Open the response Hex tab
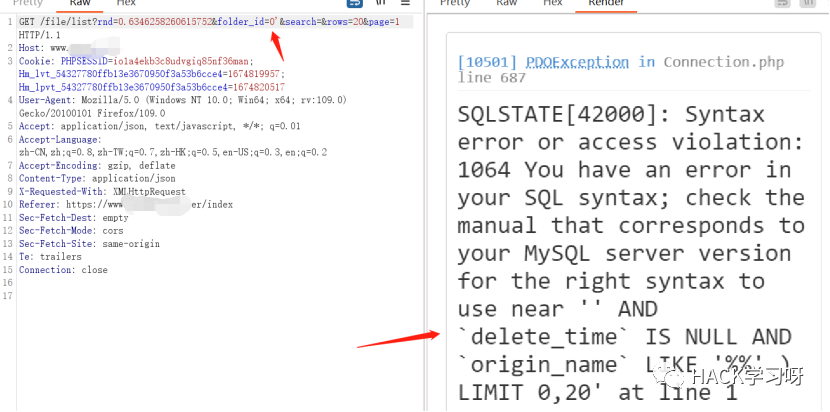This screenshot has width=830, height=412. (x=553, y=3)
